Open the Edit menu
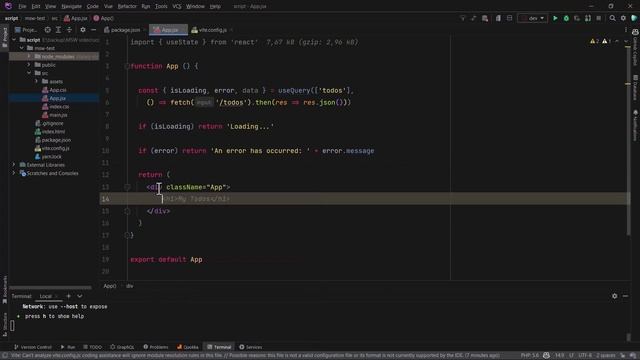 [x=36, y=7]
